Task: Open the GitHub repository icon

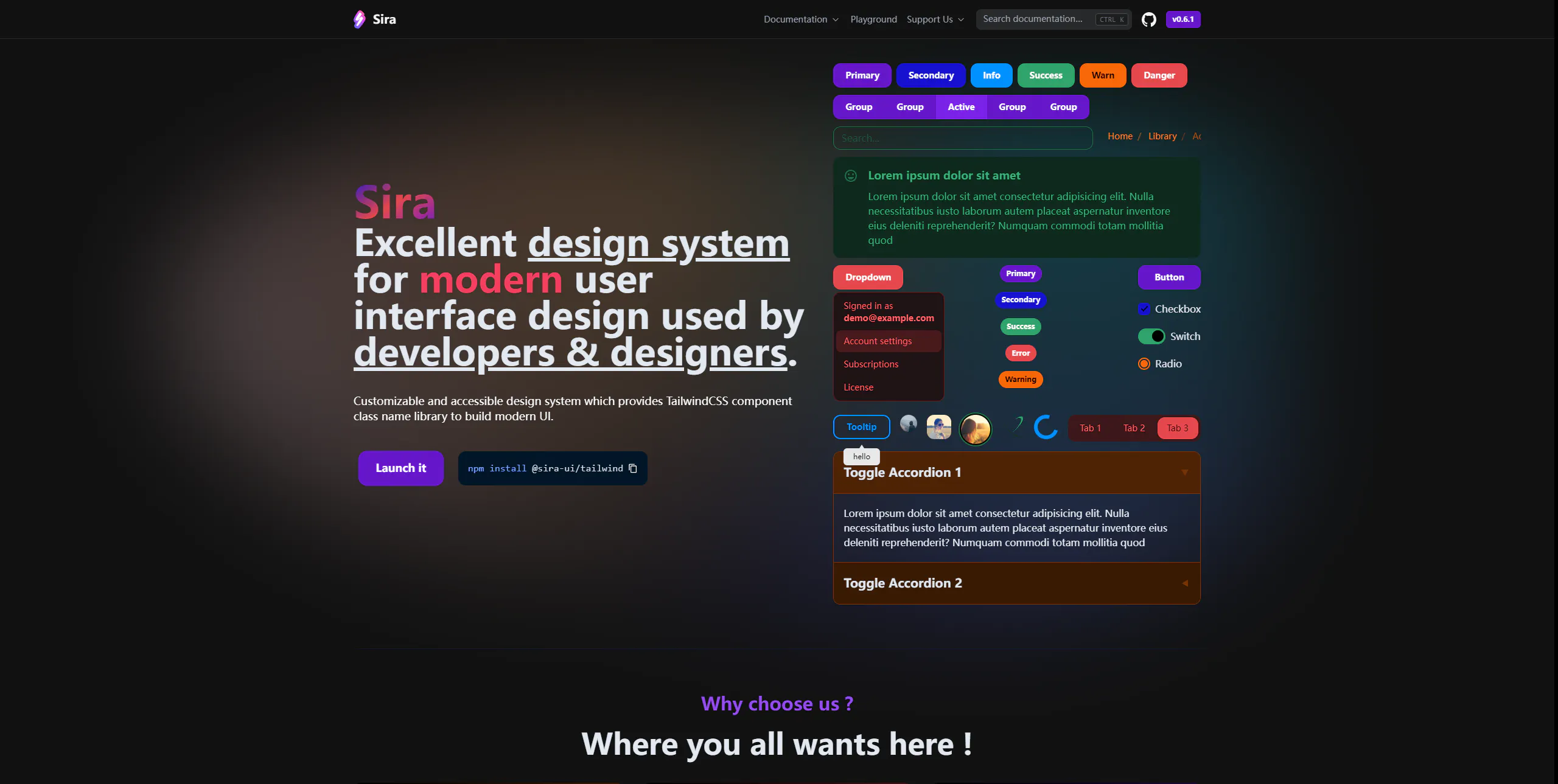Action: tap(1148, 19)
